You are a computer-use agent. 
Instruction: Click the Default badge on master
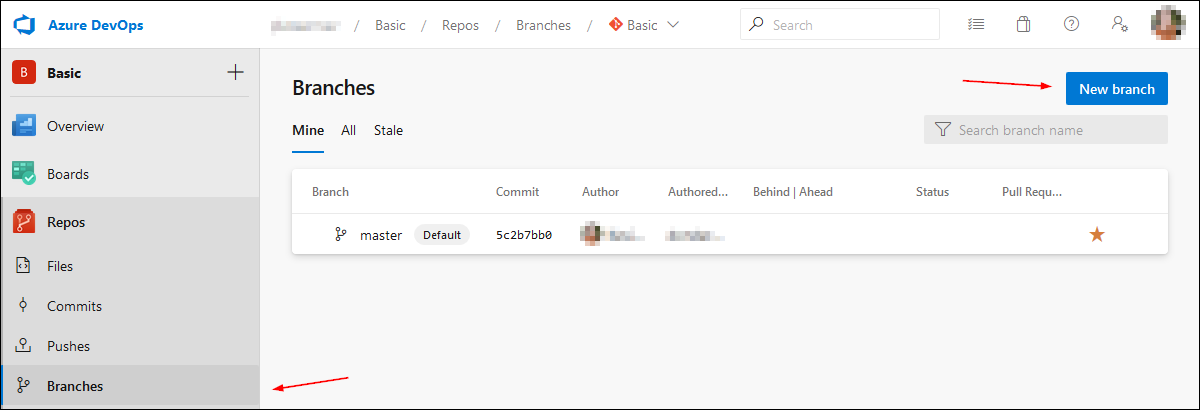tap(442, 235)
